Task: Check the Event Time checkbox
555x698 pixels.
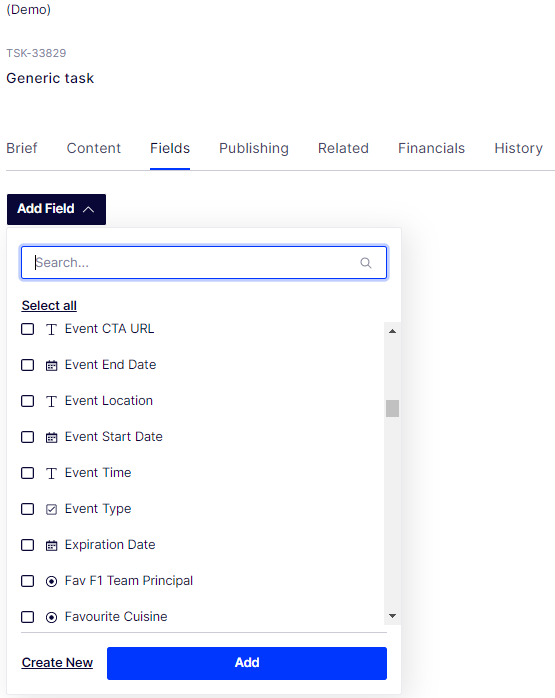Action: click(28, 473)
